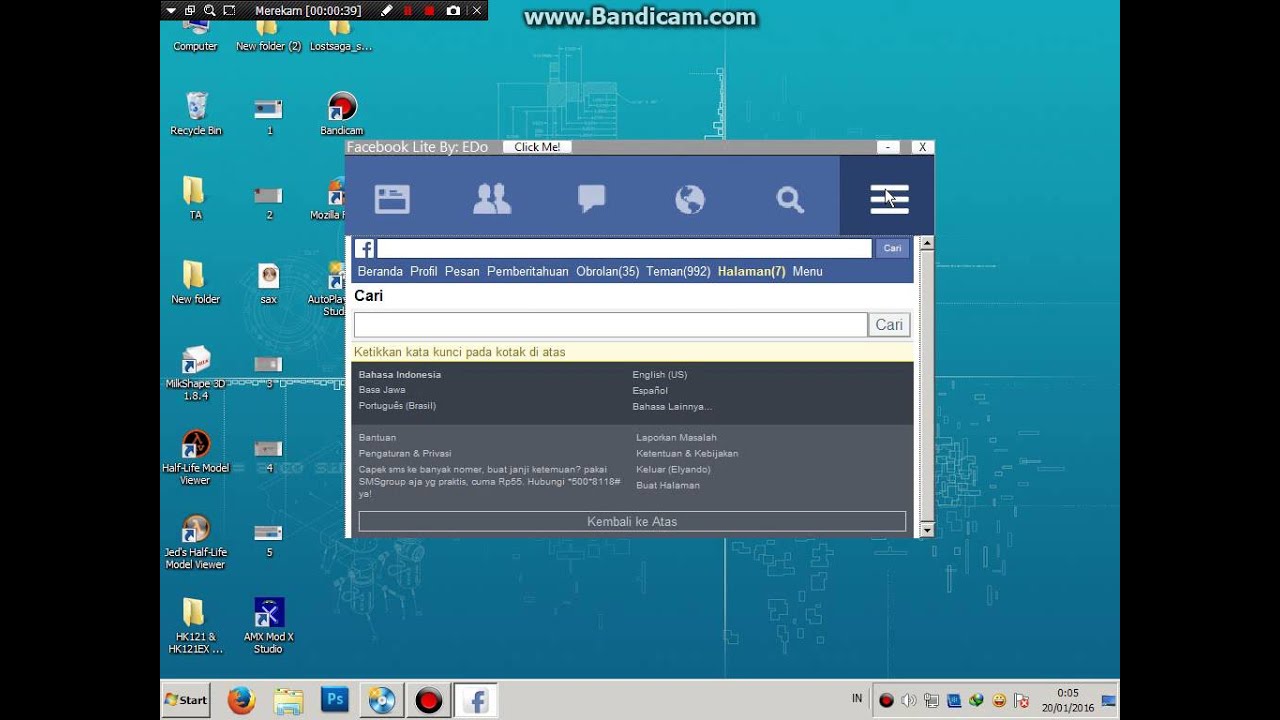Click the Windows Start button
Viewport: 1280px width, 720px height.
[186, 700]
